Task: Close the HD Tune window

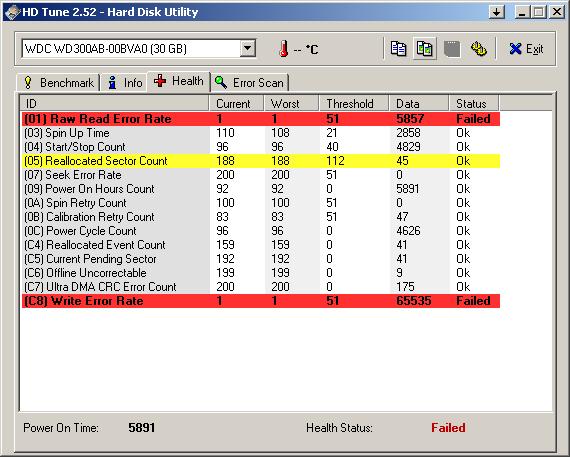Action: (557, 12)
